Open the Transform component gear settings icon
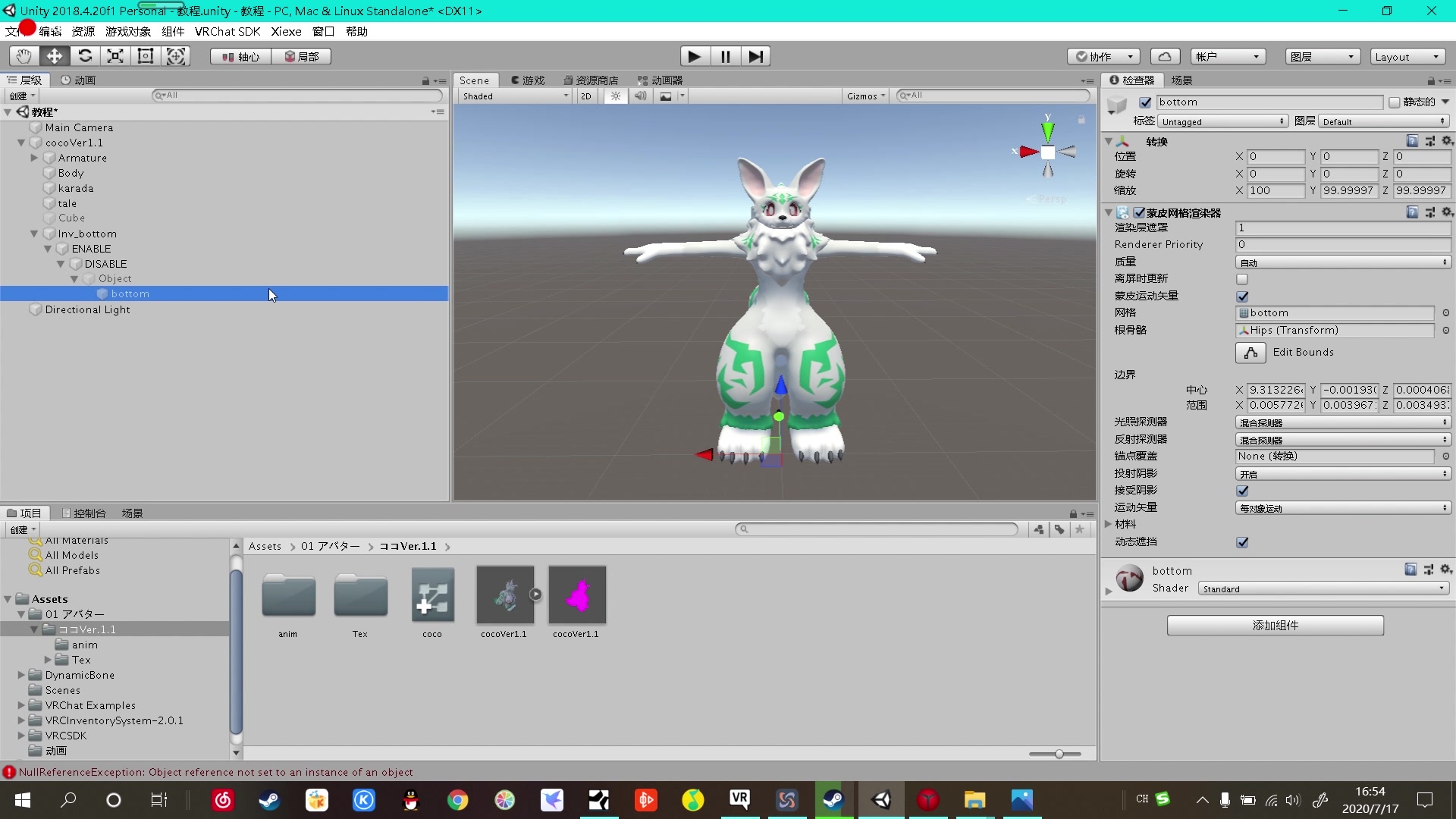 (x=1447, y=141)
